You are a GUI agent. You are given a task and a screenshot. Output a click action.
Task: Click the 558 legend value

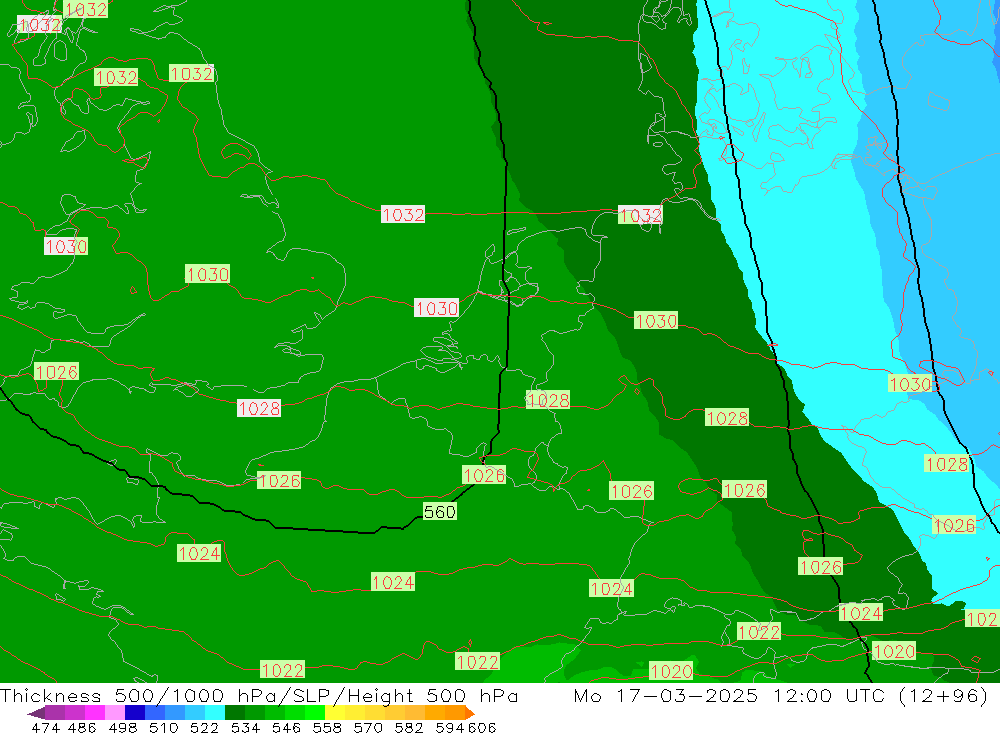[327, 727]
